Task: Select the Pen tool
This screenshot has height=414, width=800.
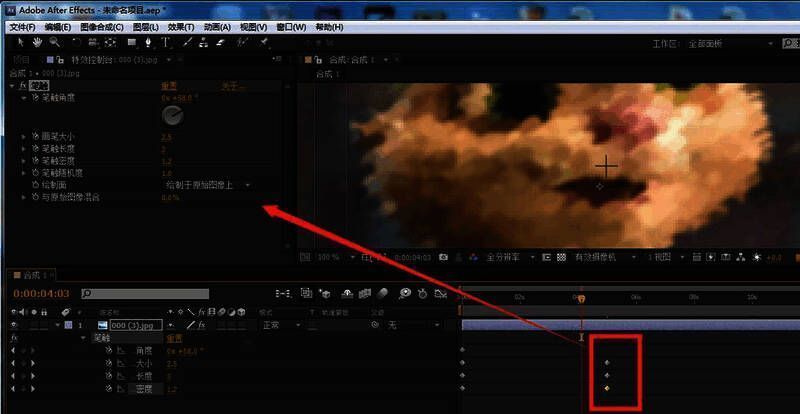Action: pos(148,42)
